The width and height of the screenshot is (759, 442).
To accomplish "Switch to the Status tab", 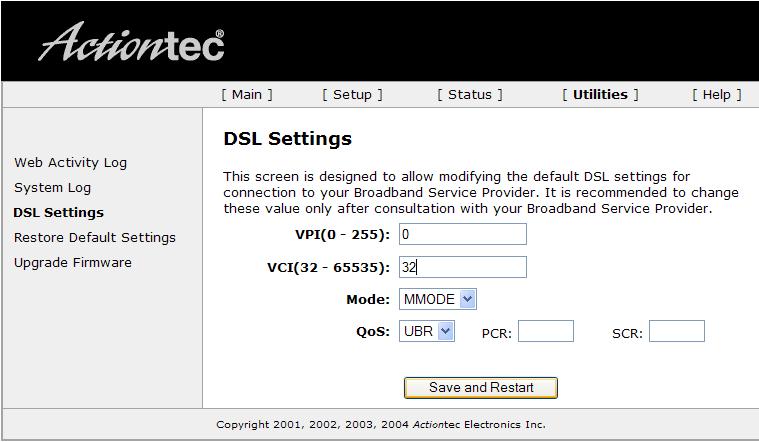I will tap(470, 94).
